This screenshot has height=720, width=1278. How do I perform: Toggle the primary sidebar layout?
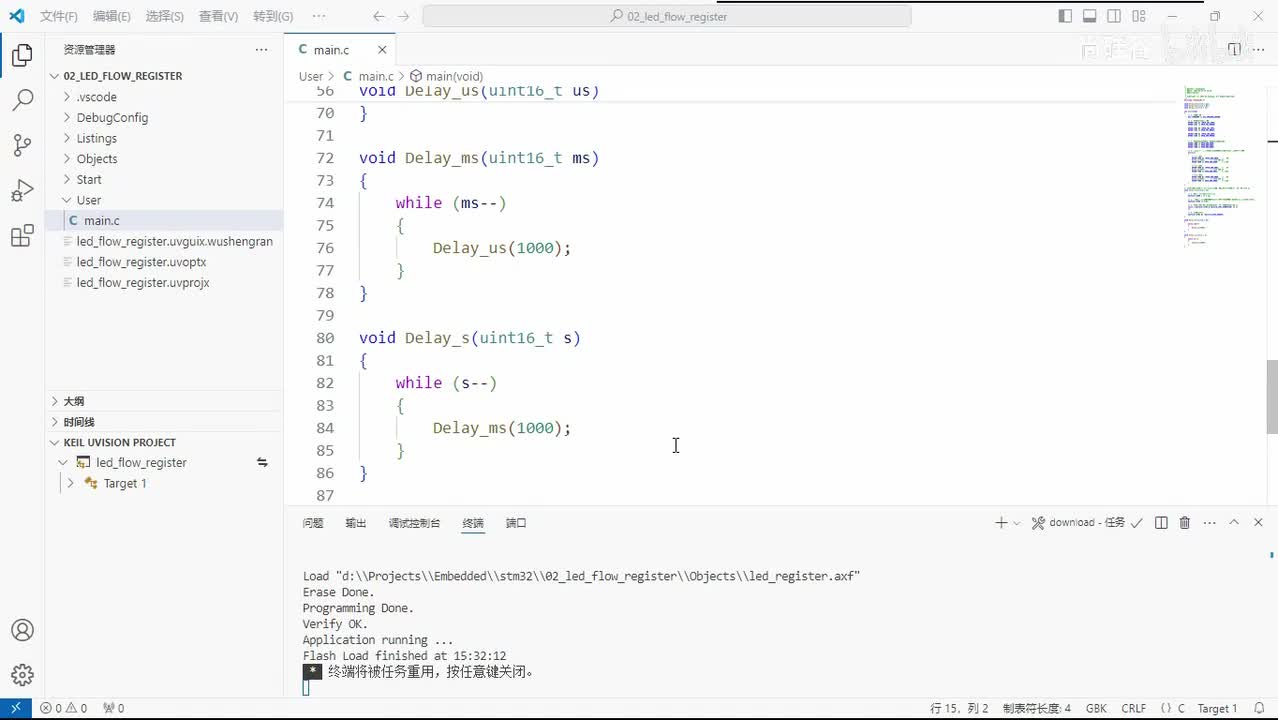coord(1065,16)
